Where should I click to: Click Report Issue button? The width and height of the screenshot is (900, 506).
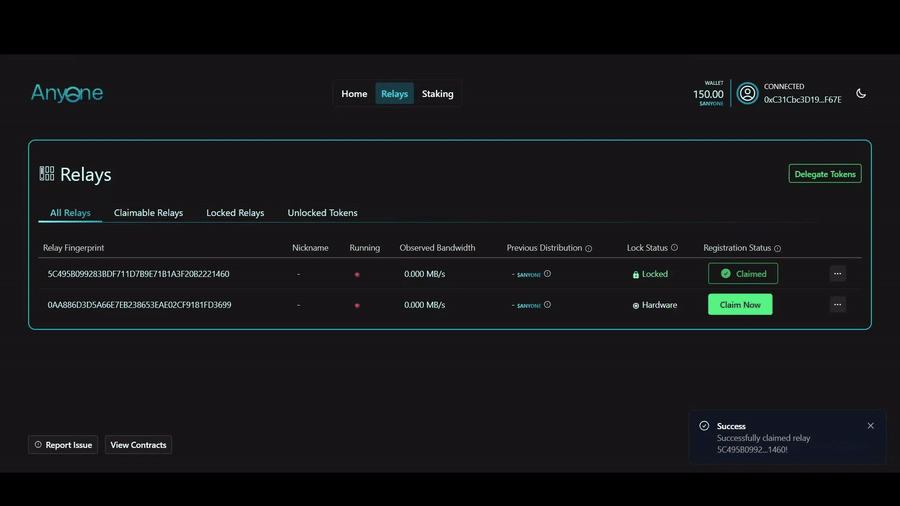[x=63, y=445]
